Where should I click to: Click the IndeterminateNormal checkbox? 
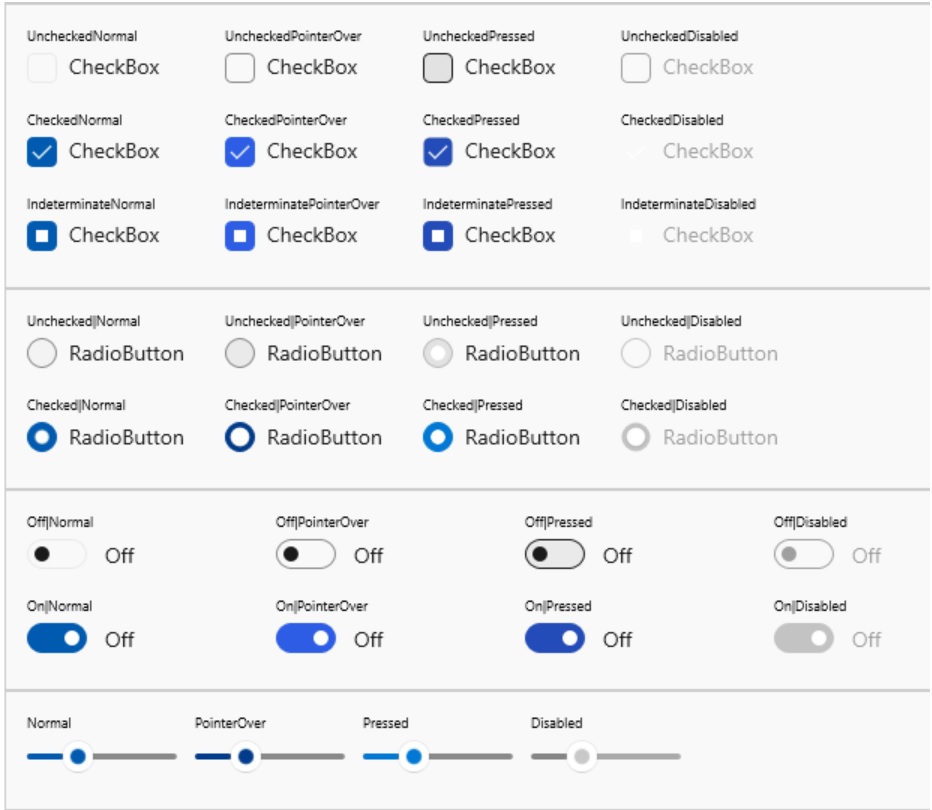42,236
